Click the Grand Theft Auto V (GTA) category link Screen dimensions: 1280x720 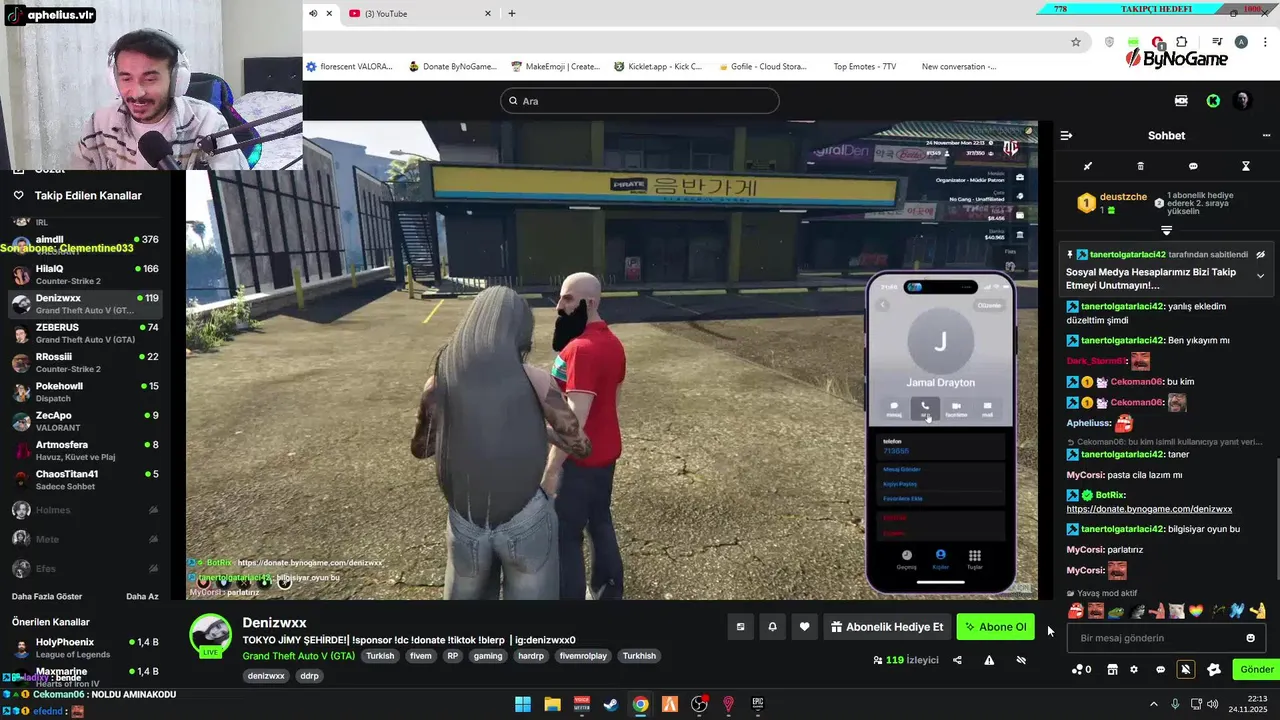coord(298,656)
